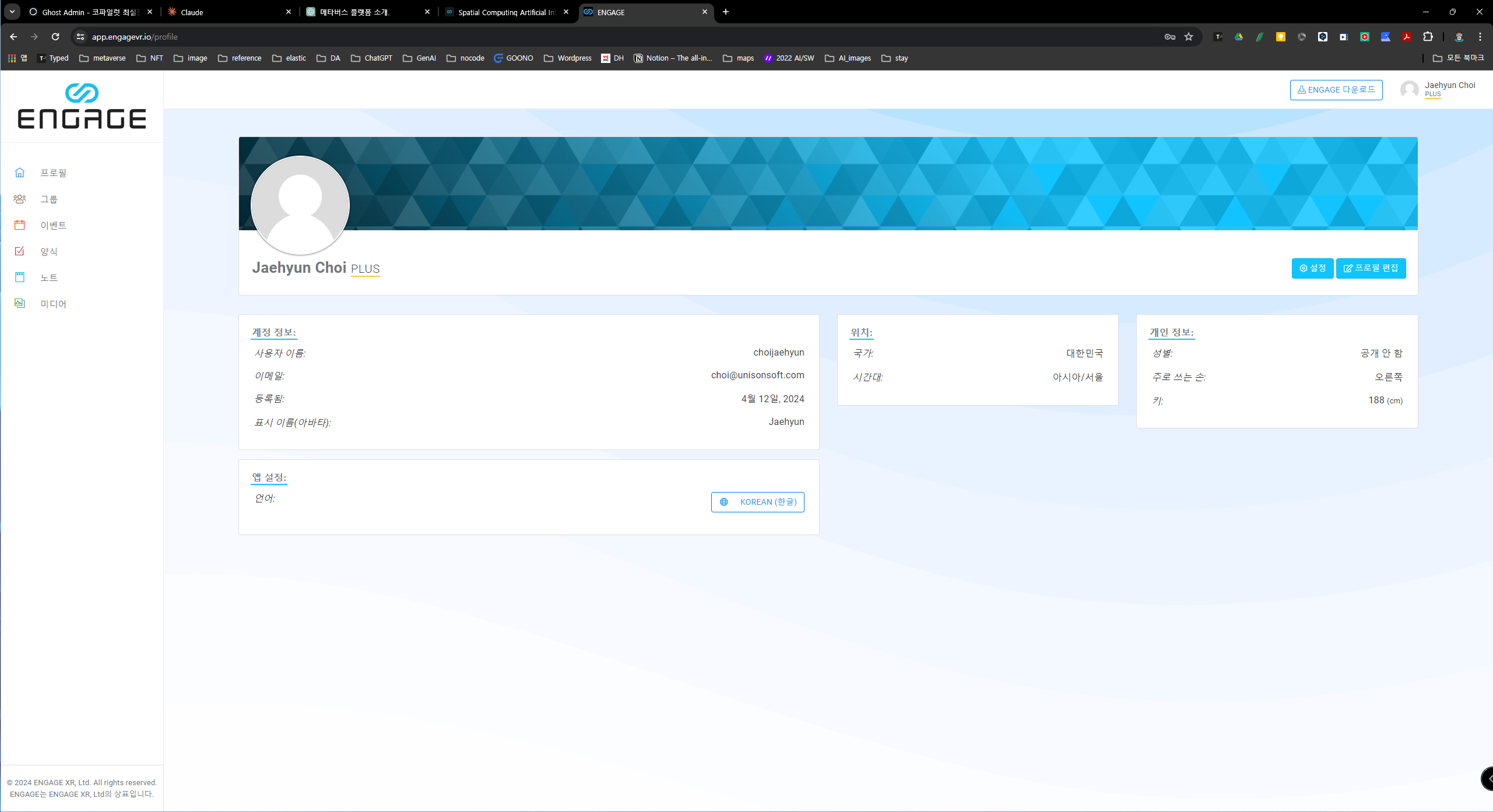1493x812 pixels.
Task: Click the notes icon in sidebar
Action: (x=20, y=277)
